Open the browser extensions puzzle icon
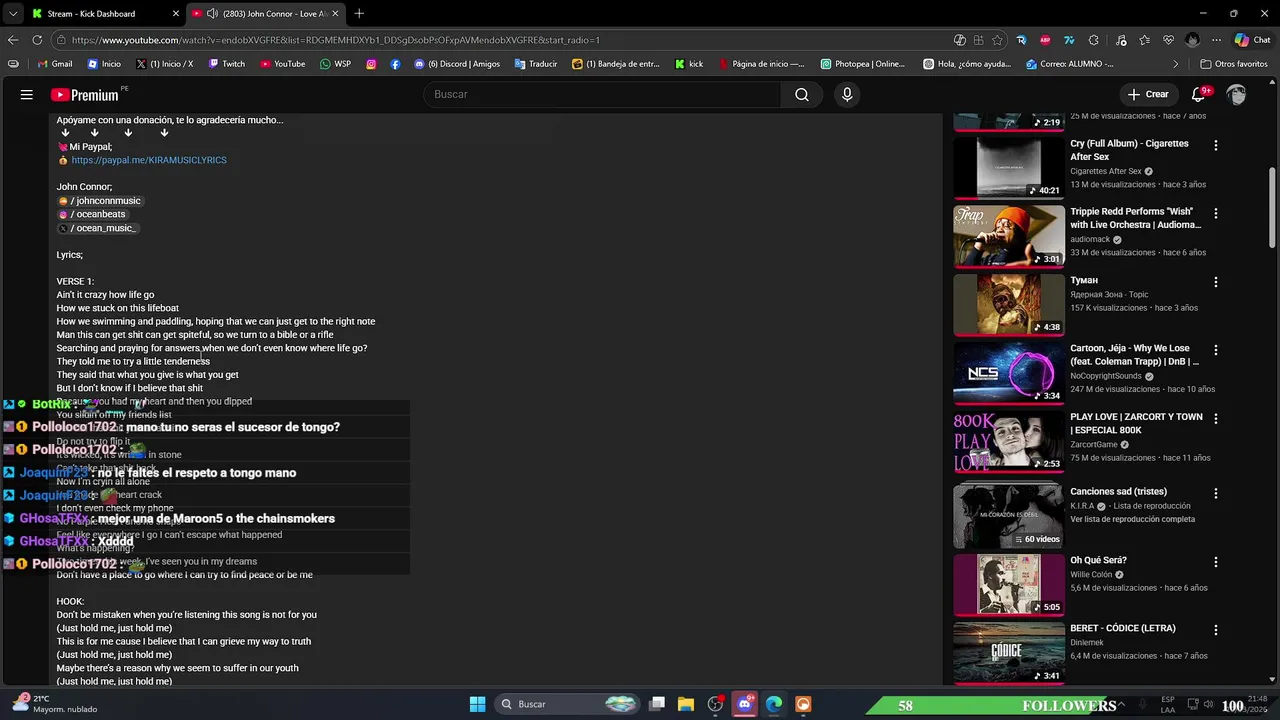Image resolution: width=1280 pixels, height=720 pixels. click(1093, 40)
